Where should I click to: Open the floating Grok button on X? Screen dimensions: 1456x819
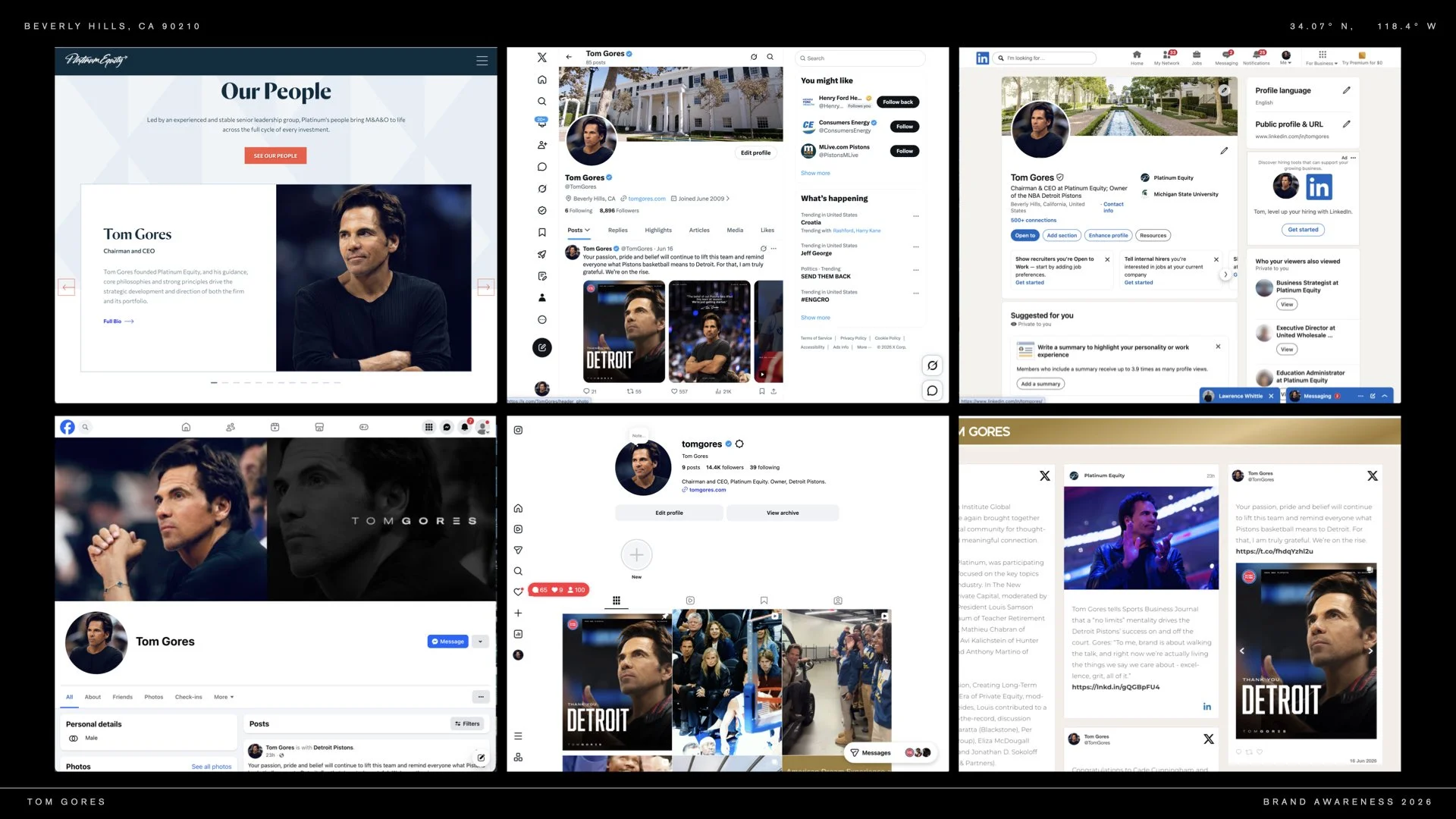[x=932, y=365]
